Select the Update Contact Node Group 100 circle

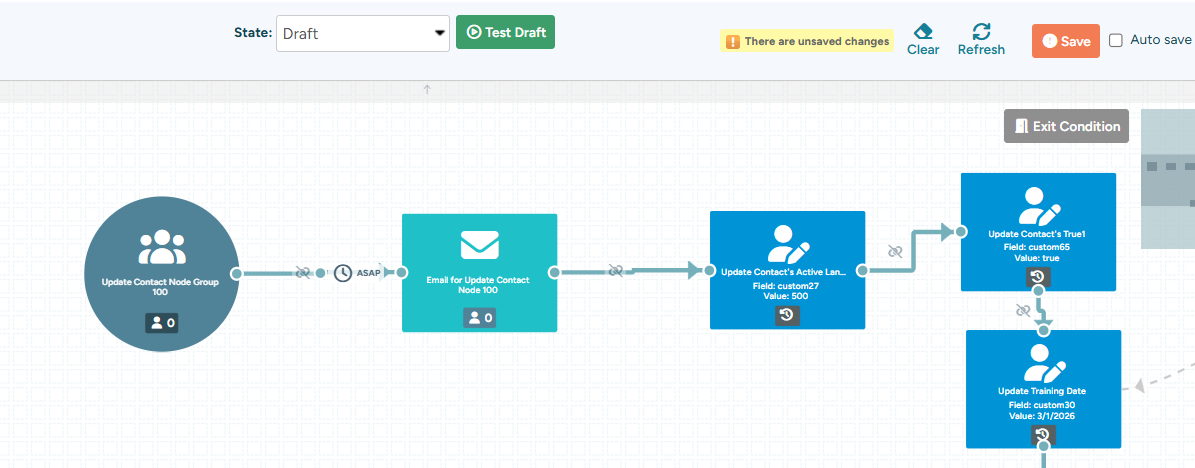[161, 274]
